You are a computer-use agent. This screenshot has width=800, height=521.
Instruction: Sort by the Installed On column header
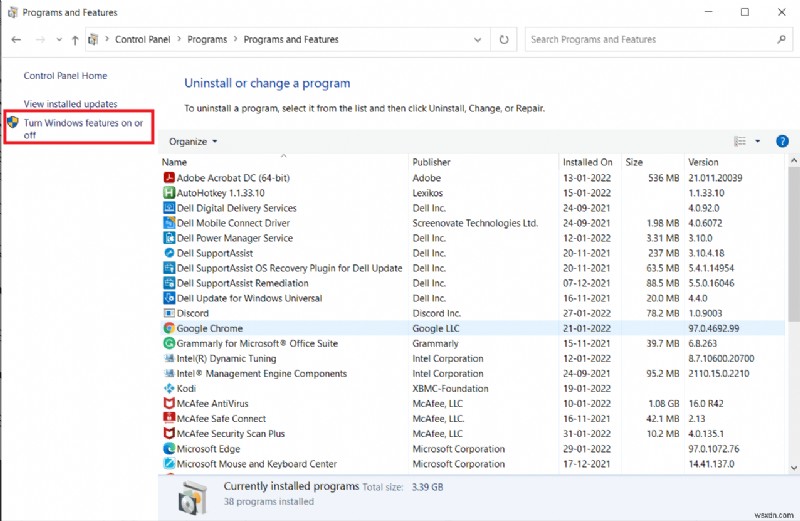(x=589, y=162)
